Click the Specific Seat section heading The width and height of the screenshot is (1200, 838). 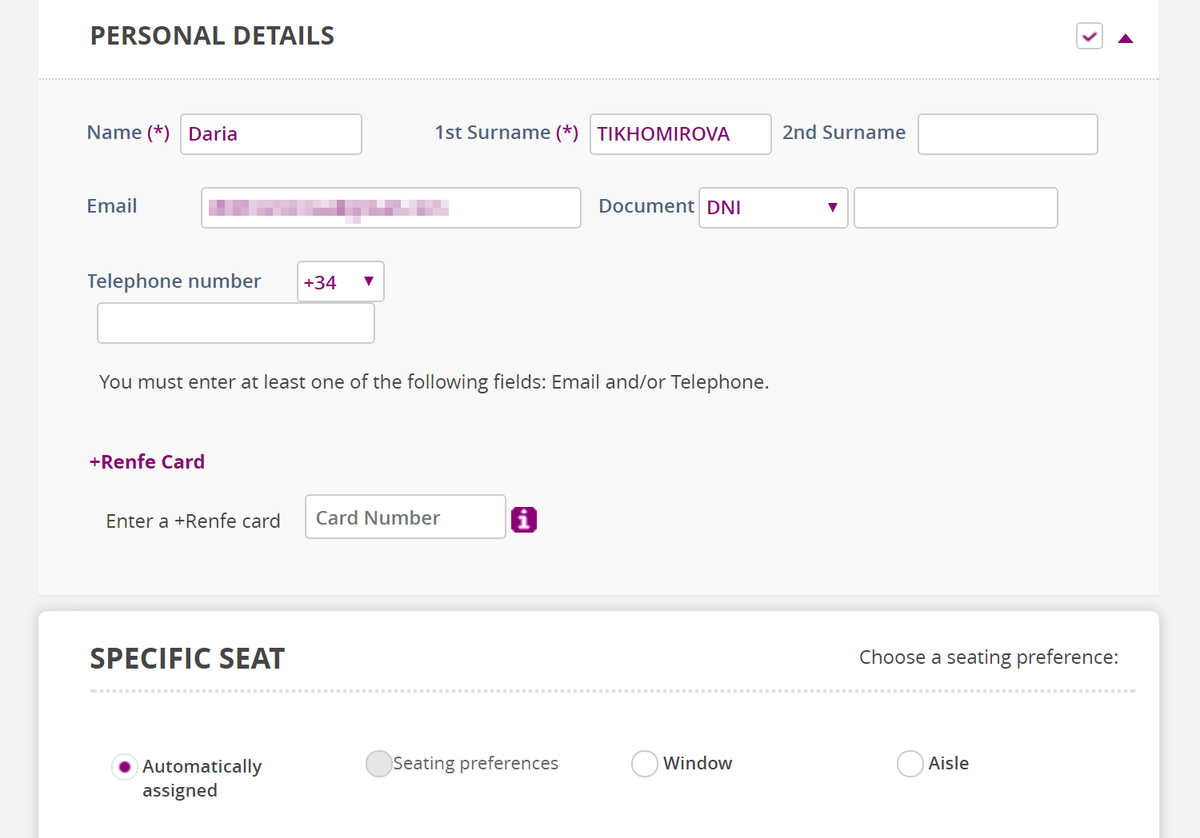click(x=187, y=659)
